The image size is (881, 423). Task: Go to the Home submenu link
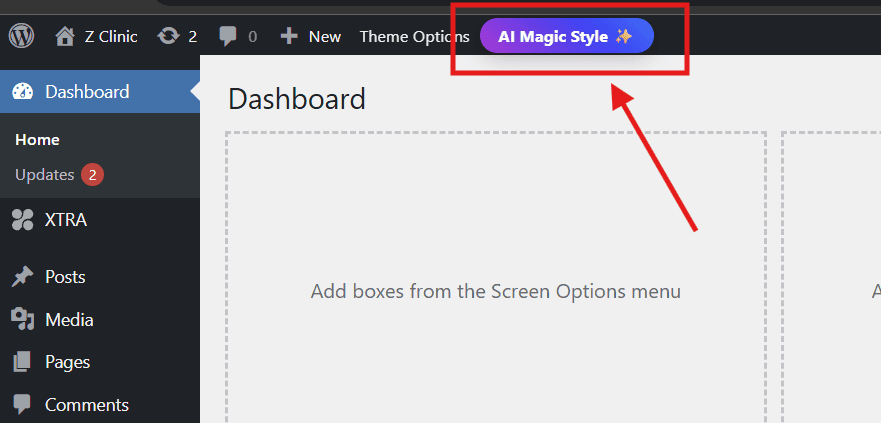pyautogui.click(x=37, y=140)
